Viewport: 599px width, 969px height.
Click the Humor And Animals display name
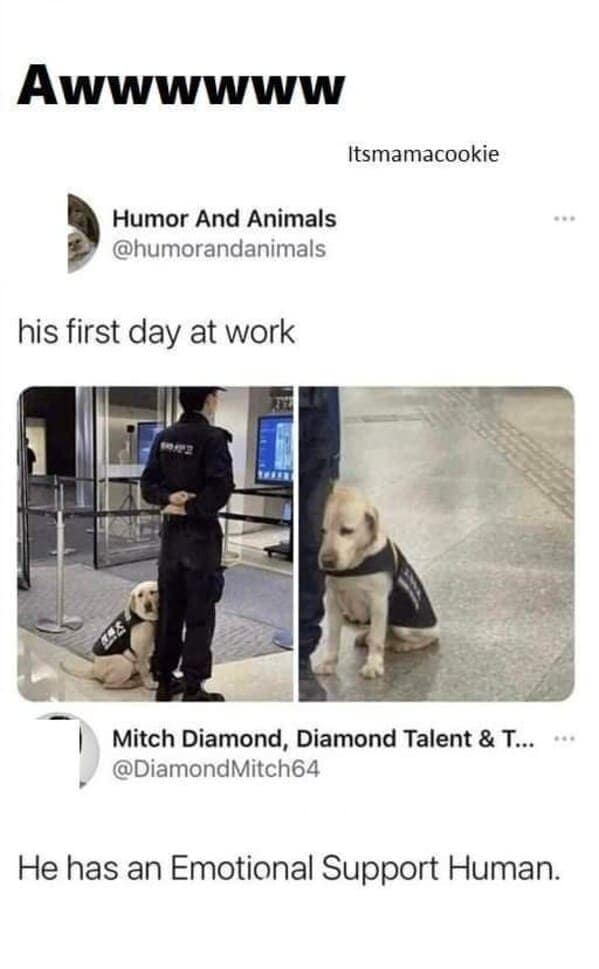point(224,219)
